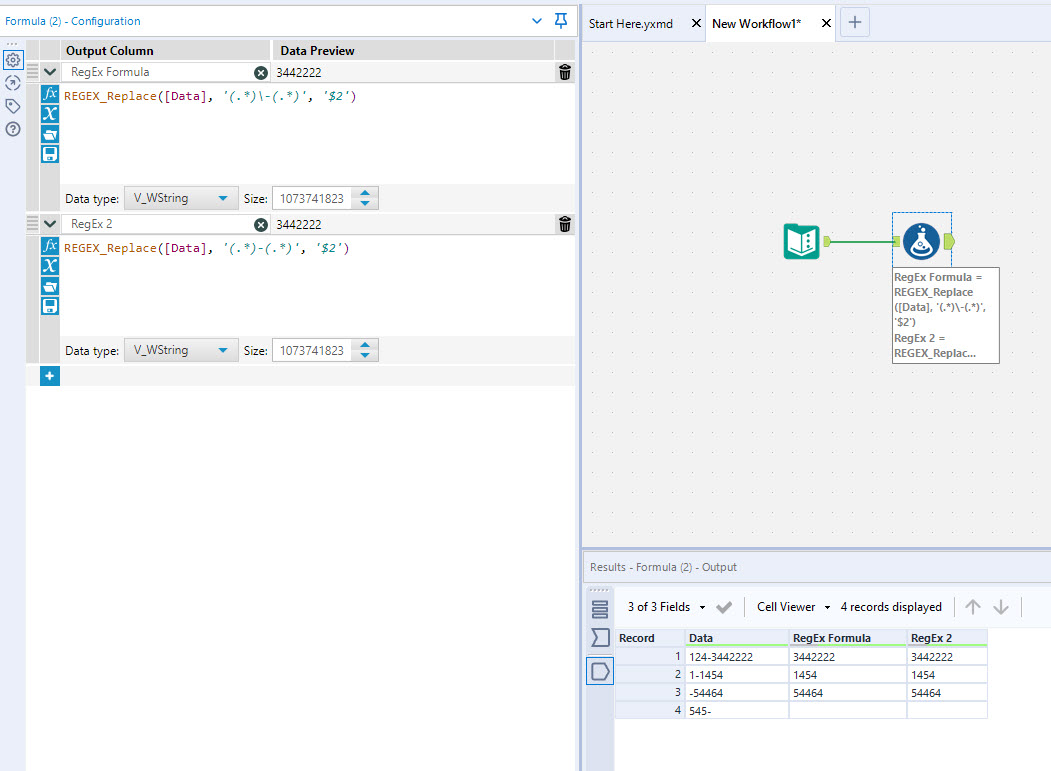Viewport: 1051px width, 771px height.
Task: Select the Text Input tool on canvas
Action: 801,242
